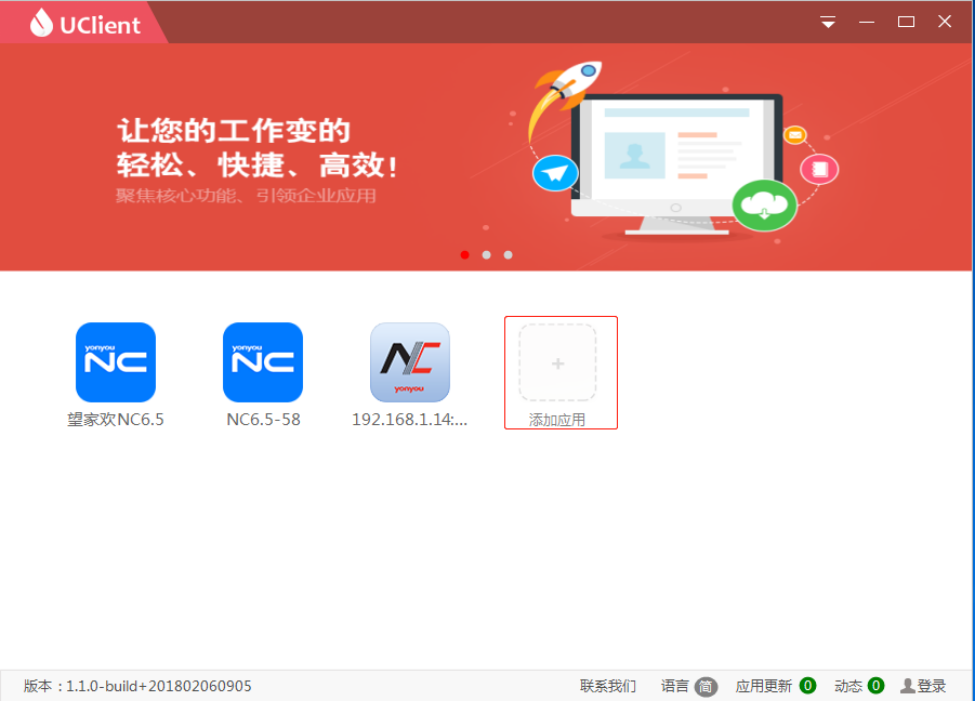Open 动态 notifications in status bar

(x=848, y=686)
